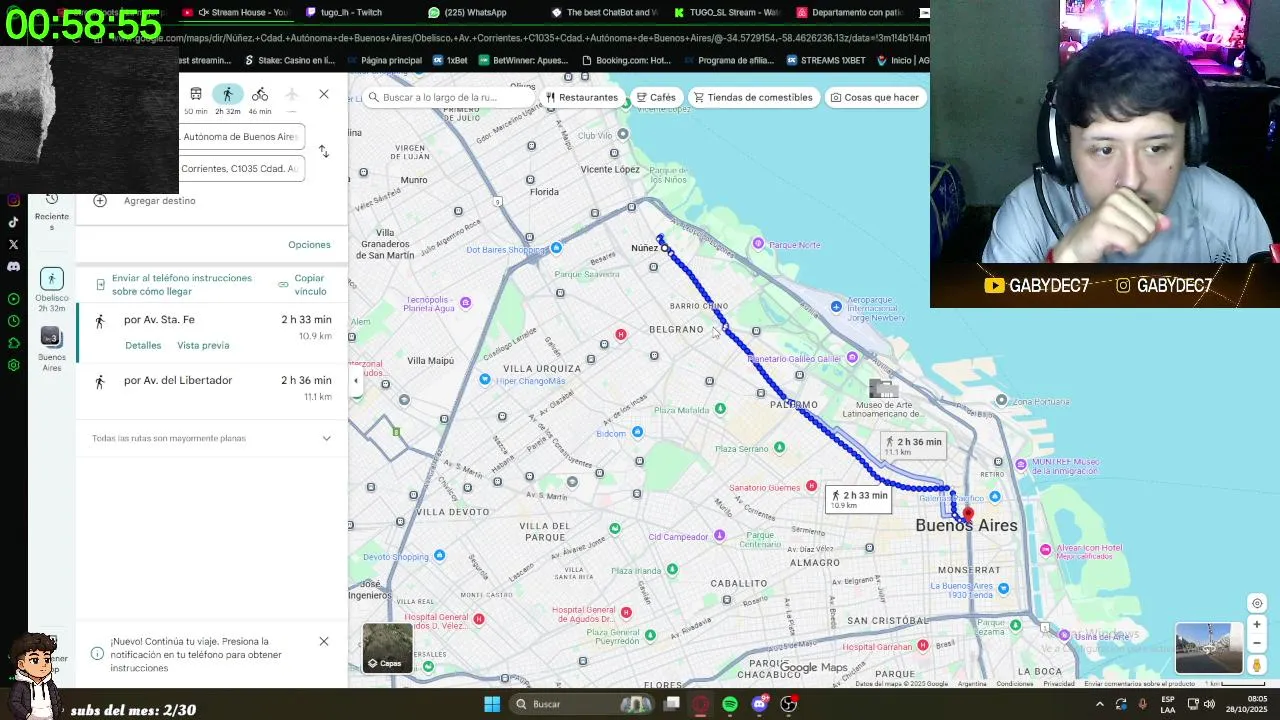Show my location on the map
Viewport: 1280px width, 720px height.
[x=1257, y=603]
